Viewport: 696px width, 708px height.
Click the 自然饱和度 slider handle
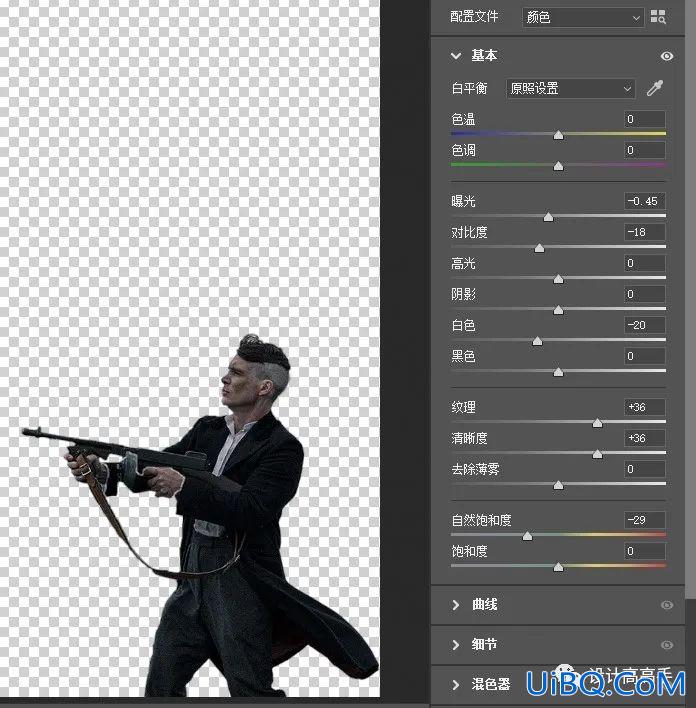pyautogui.click(x=527, y=536)
